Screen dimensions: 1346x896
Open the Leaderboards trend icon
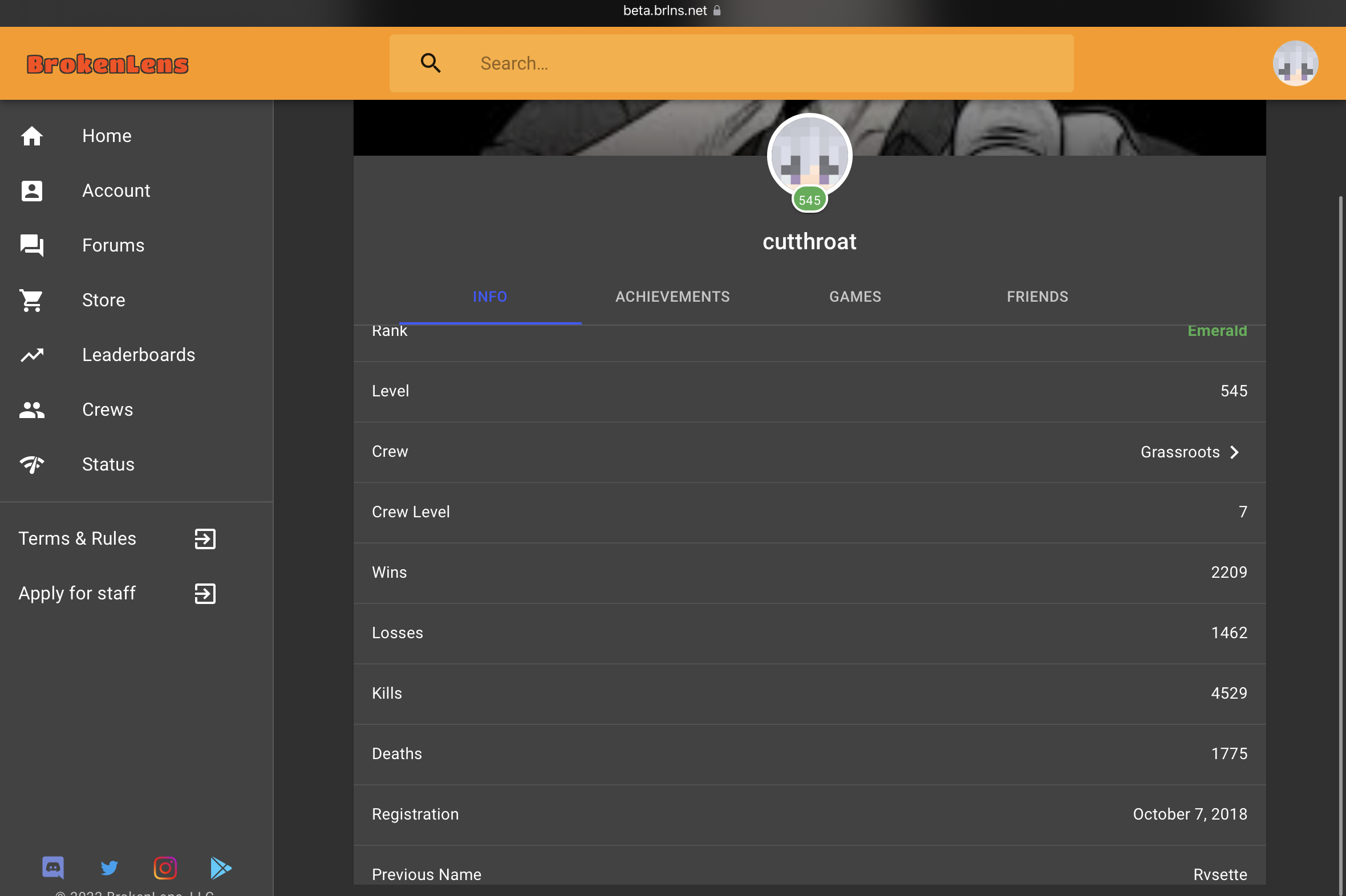pos(32,355)
